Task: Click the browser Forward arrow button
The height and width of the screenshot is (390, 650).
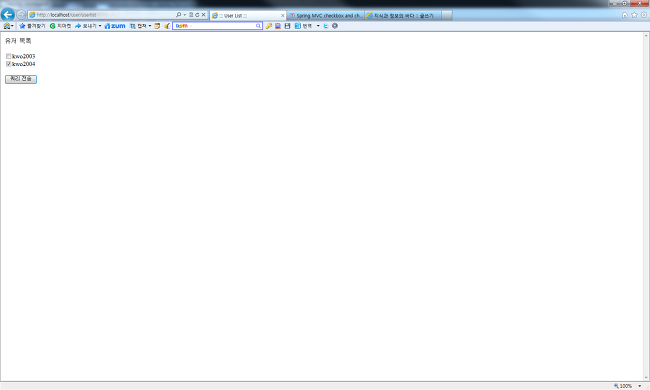Action: tap(21, 15)
